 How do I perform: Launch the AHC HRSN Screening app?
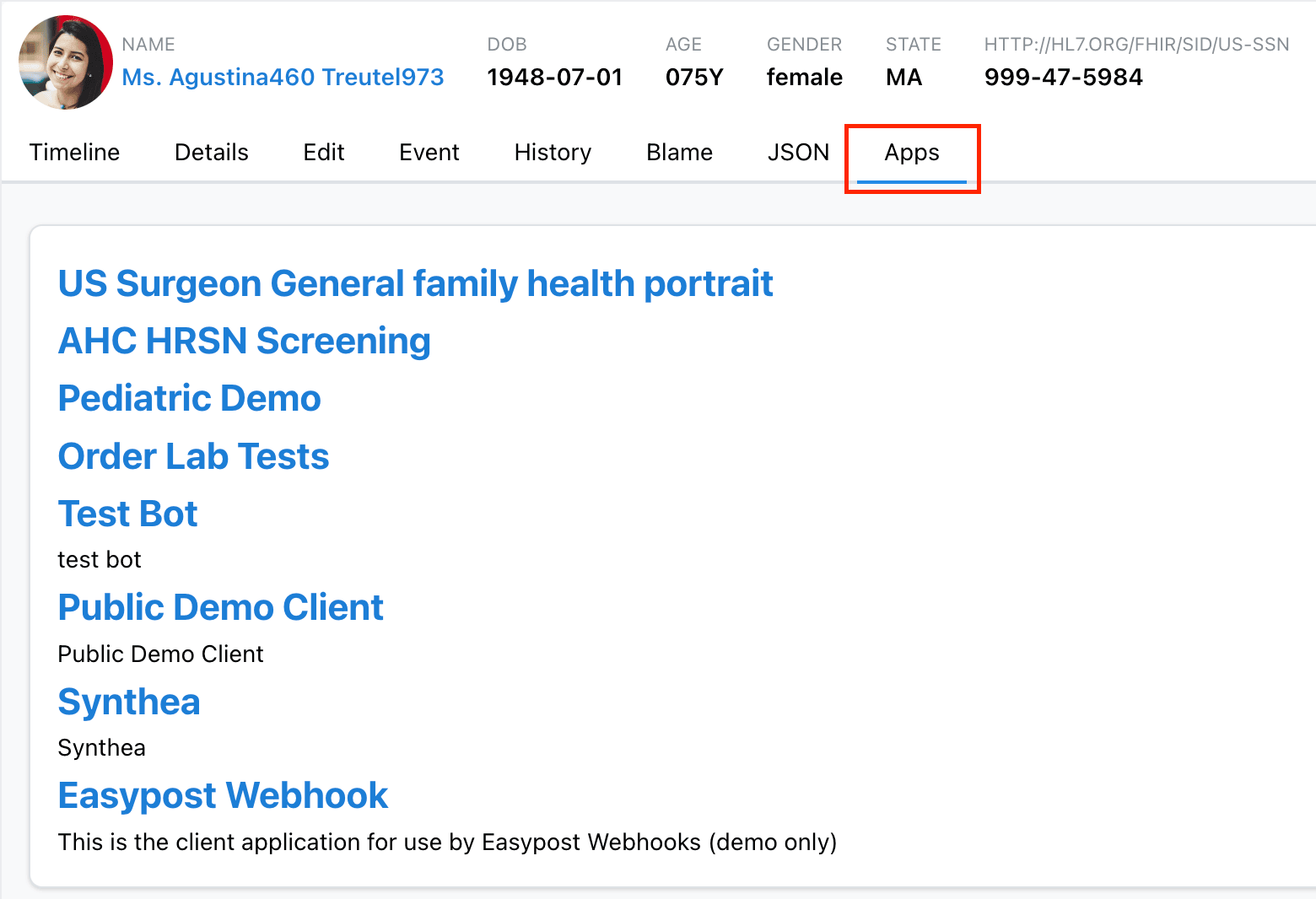click(x=244, y=341)
